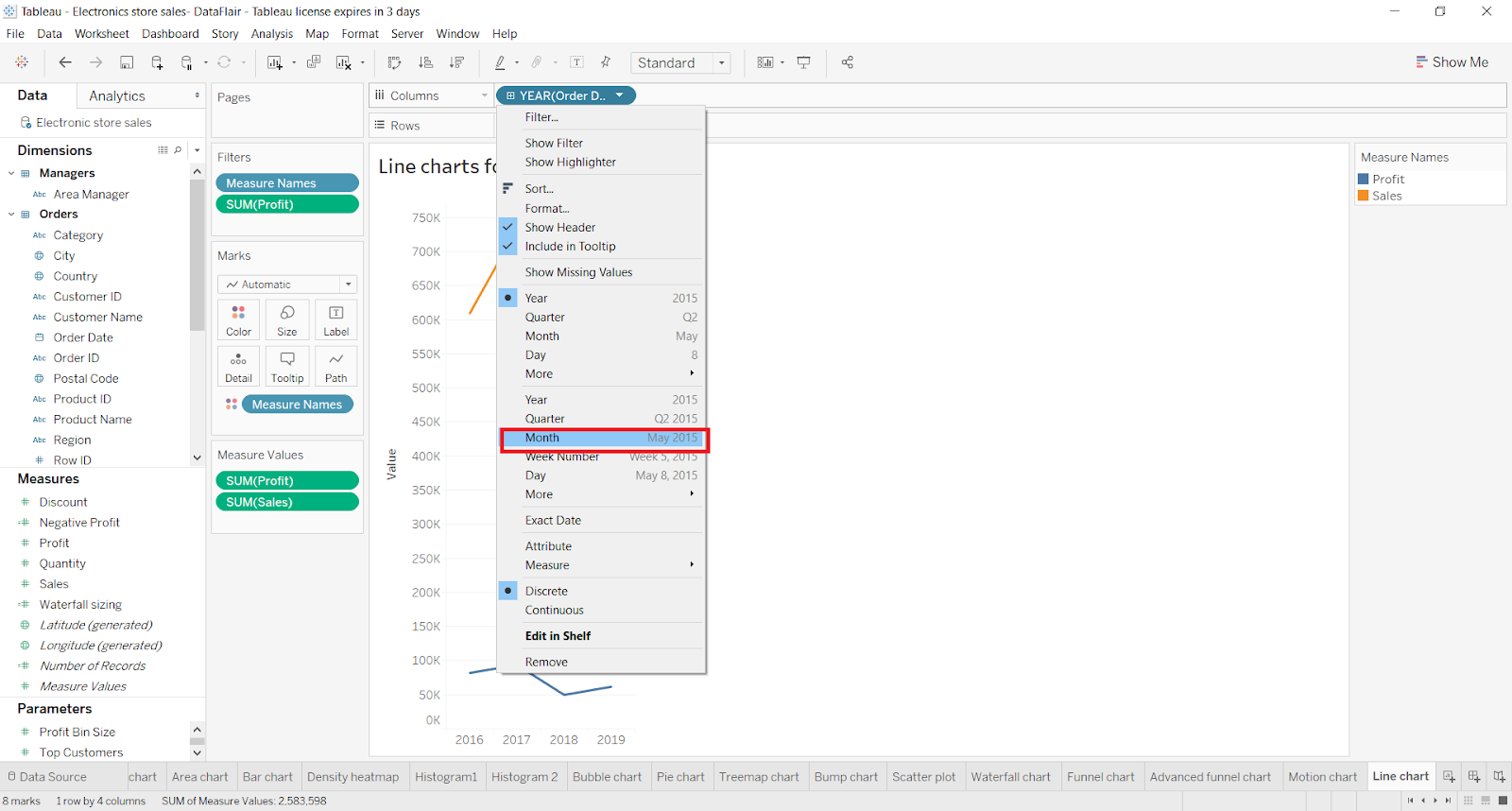The width and height of the screenshot is (1512, 811).
Task: Click Sales orange legend swatch
Action: [1364, 196]
